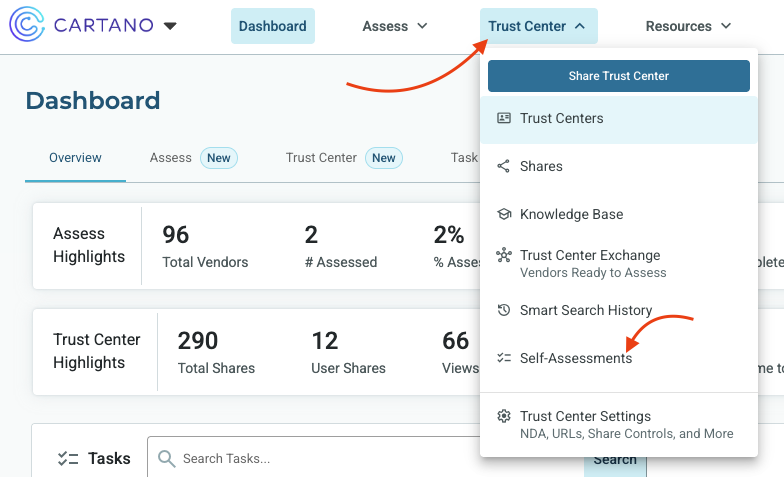Image resolution: width=784 pixels, height=477 pixels.
Task: Open the Cartano organization dropdown arrow
Action: (170, 26)
